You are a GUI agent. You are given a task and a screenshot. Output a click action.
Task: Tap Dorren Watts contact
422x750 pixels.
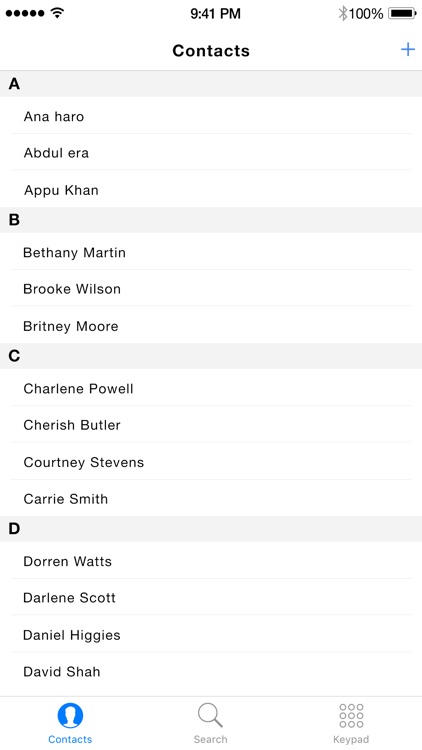211,561
